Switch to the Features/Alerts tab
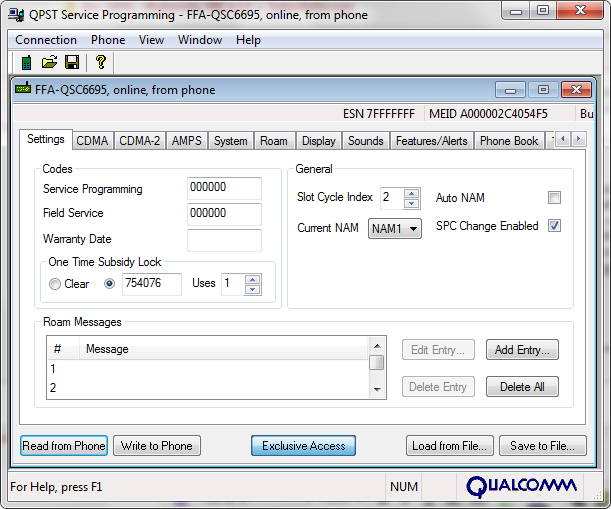 pos(432,141)
